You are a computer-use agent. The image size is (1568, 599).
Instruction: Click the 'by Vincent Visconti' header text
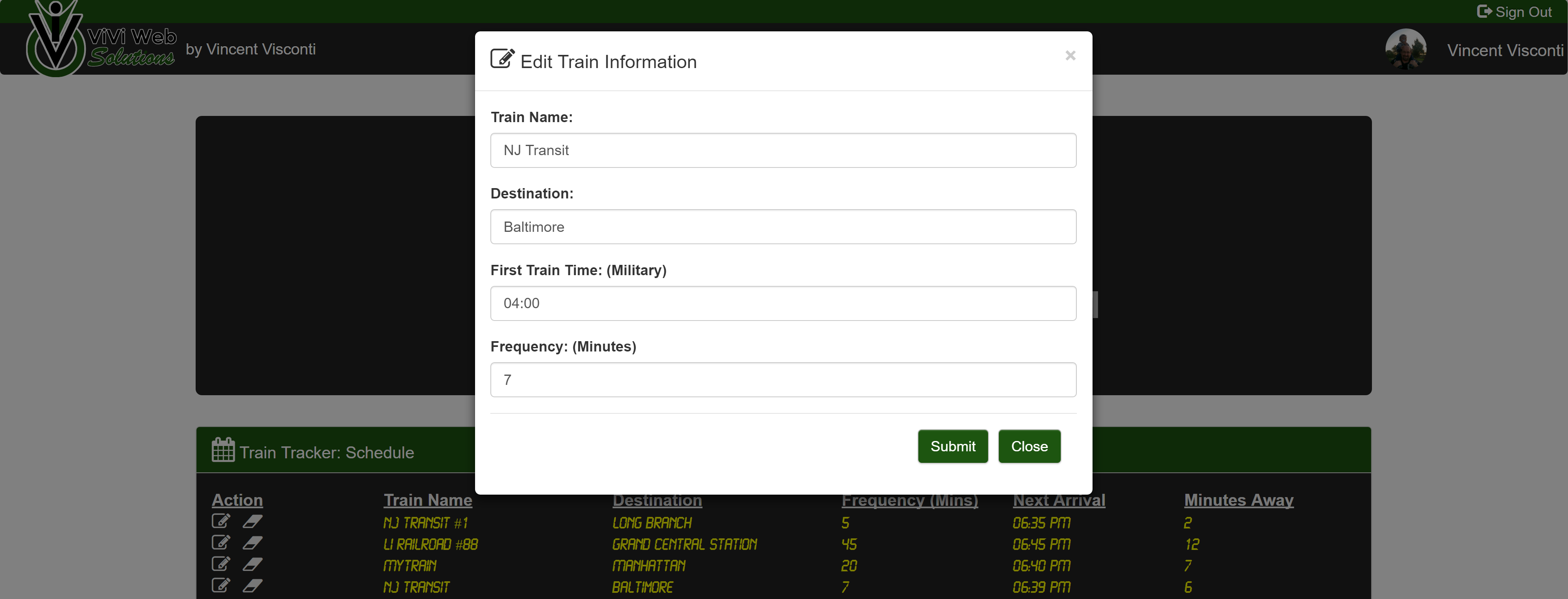[251, 49]
